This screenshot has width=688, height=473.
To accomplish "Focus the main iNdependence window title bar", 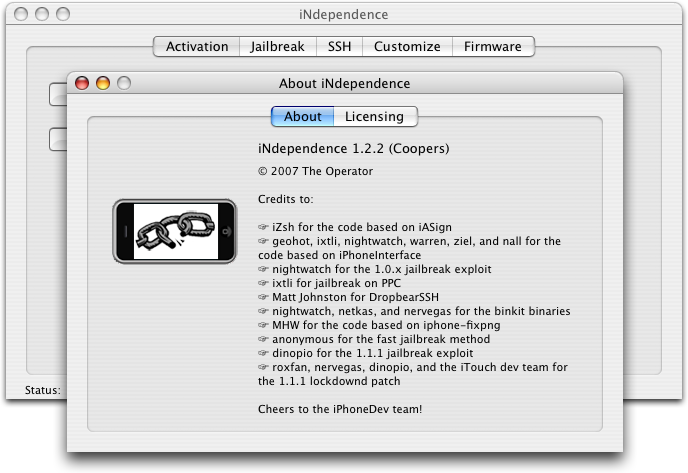I will [x=343, y=15].
